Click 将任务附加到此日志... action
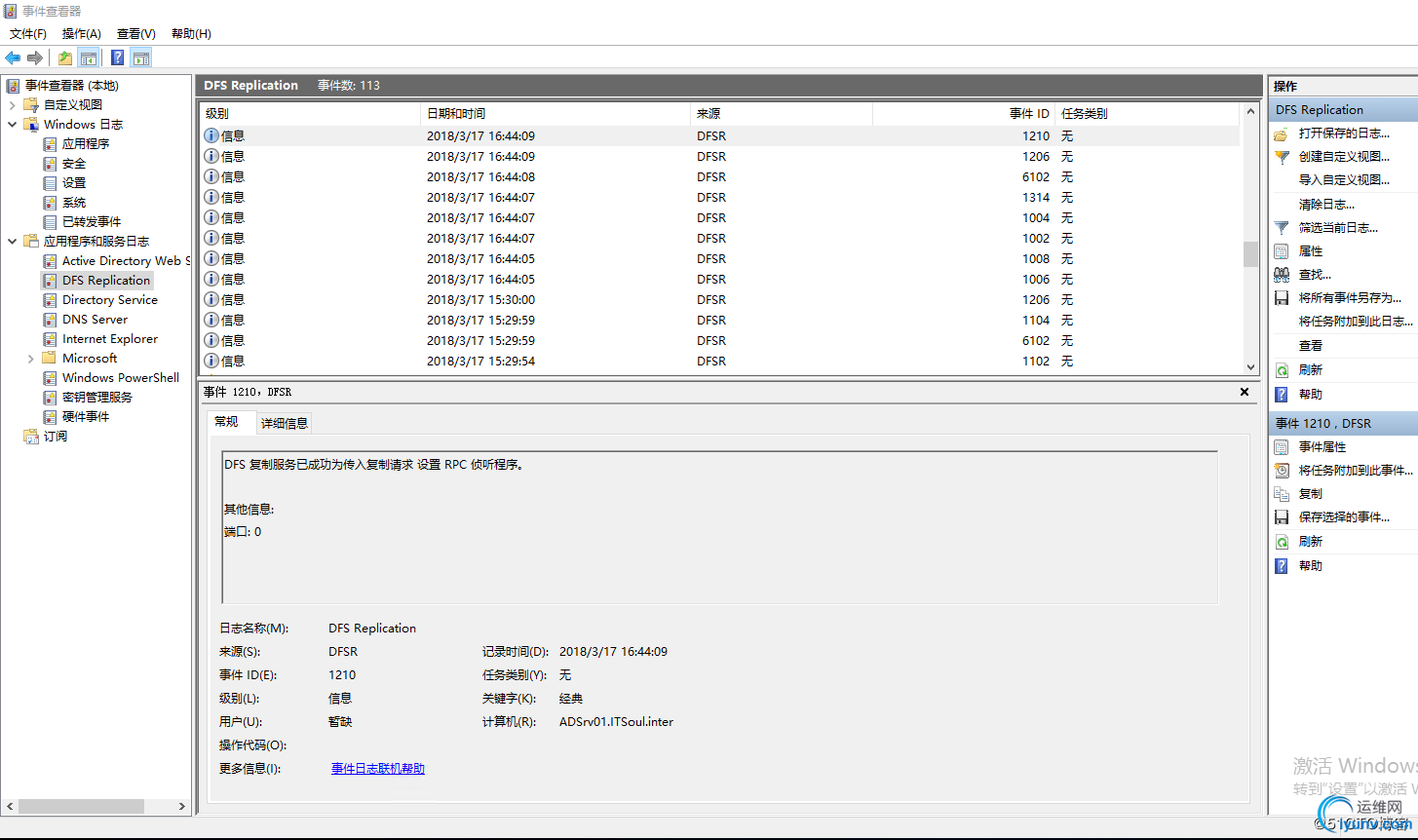1418x840 pixels. 1355,322
